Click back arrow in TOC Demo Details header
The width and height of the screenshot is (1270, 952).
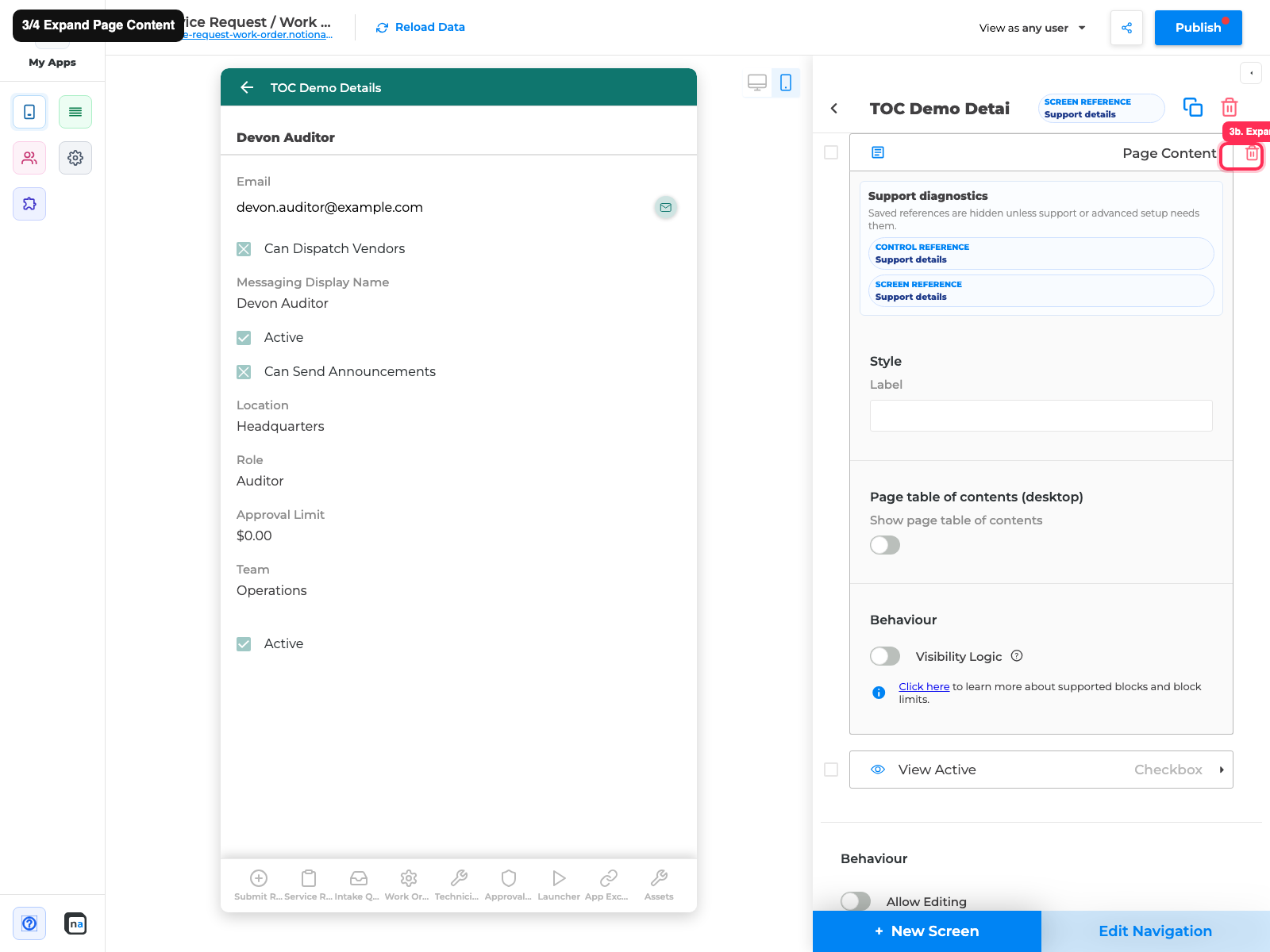tap(247, 87)
